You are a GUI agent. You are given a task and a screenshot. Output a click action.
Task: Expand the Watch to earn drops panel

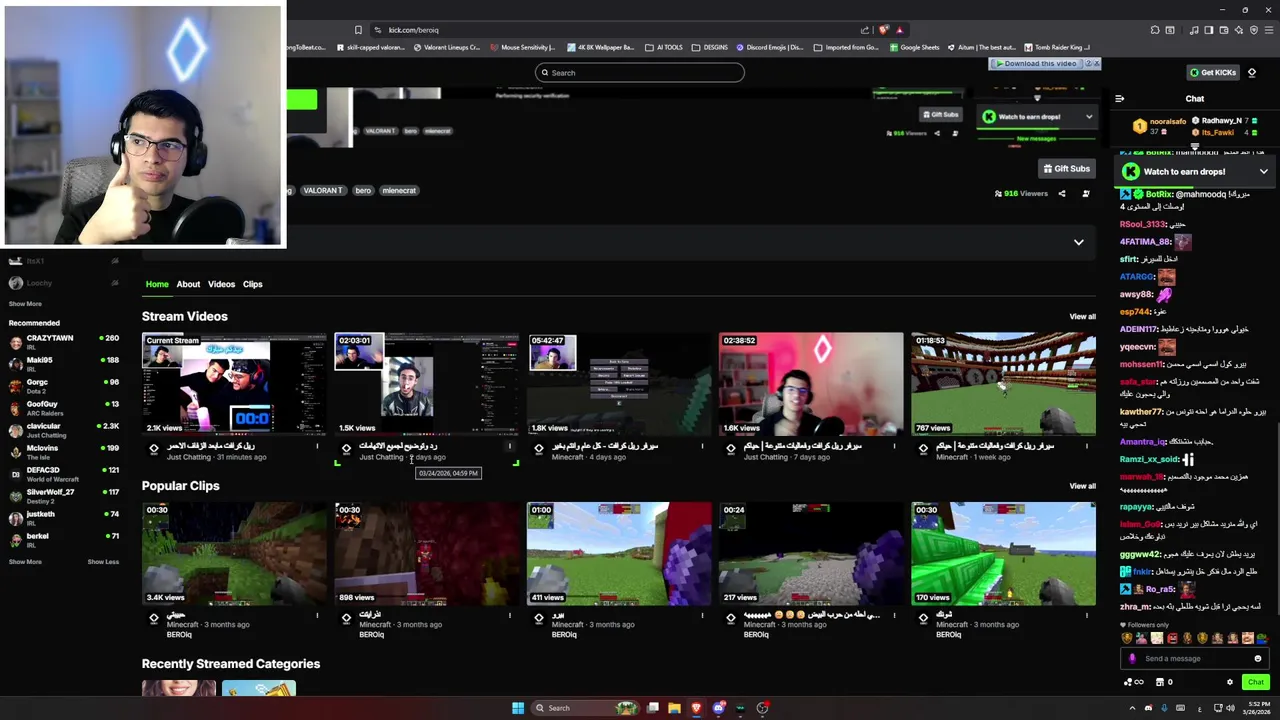coord(1263,172)
